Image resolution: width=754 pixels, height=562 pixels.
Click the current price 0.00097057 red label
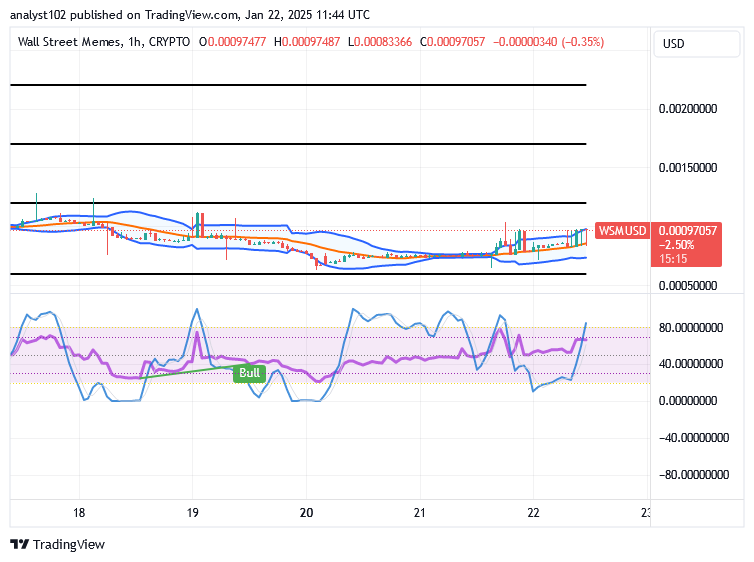coord(688,231)
